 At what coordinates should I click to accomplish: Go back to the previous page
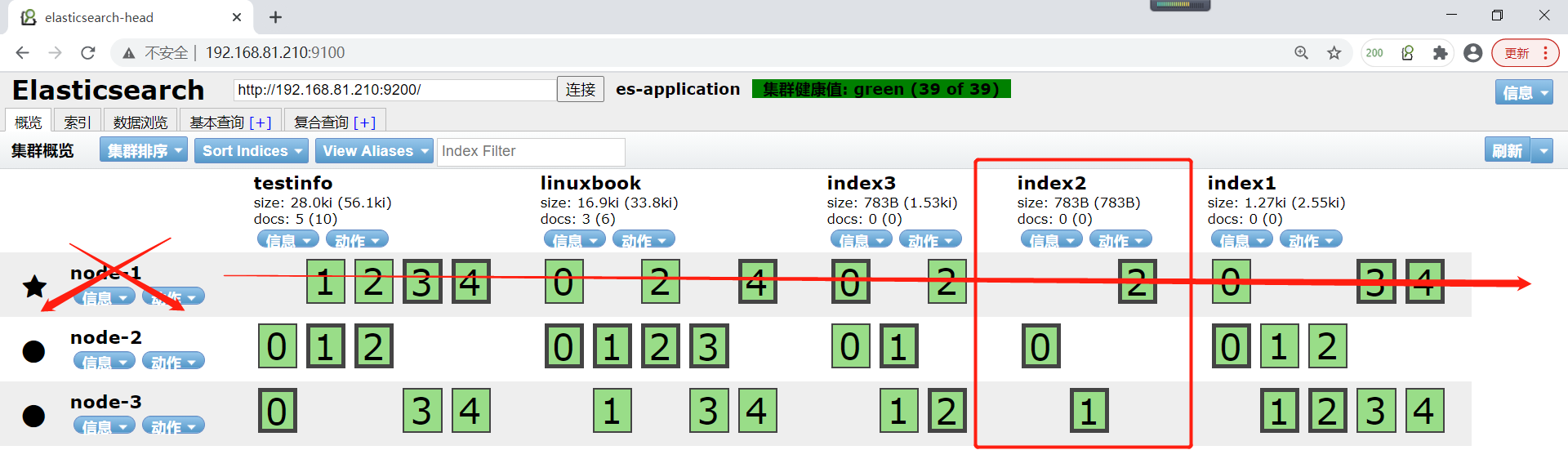tap(22, 53)
